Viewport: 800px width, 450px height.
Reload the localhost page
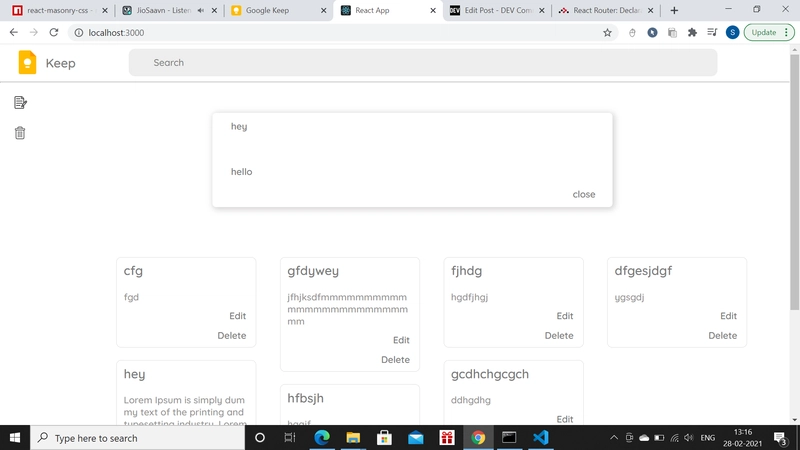point(54,32)
